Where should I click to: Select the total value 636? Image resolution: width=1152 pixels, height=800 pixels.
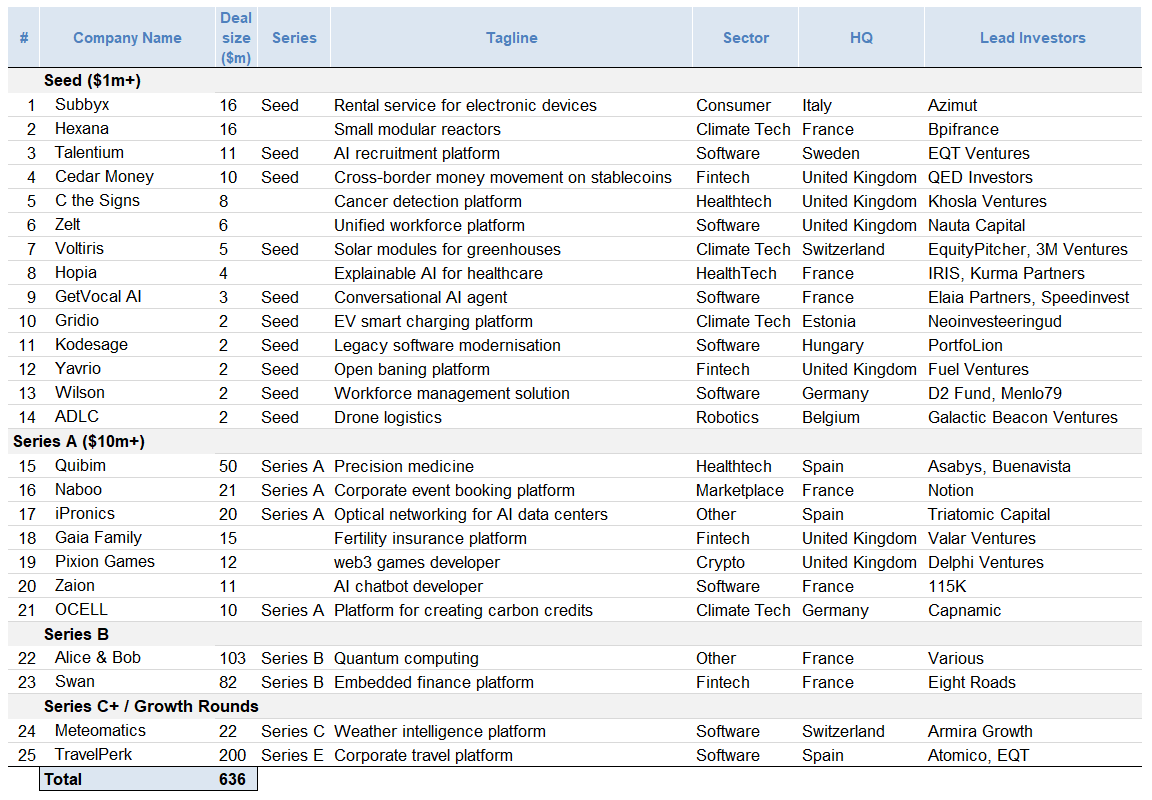(232, 779)
